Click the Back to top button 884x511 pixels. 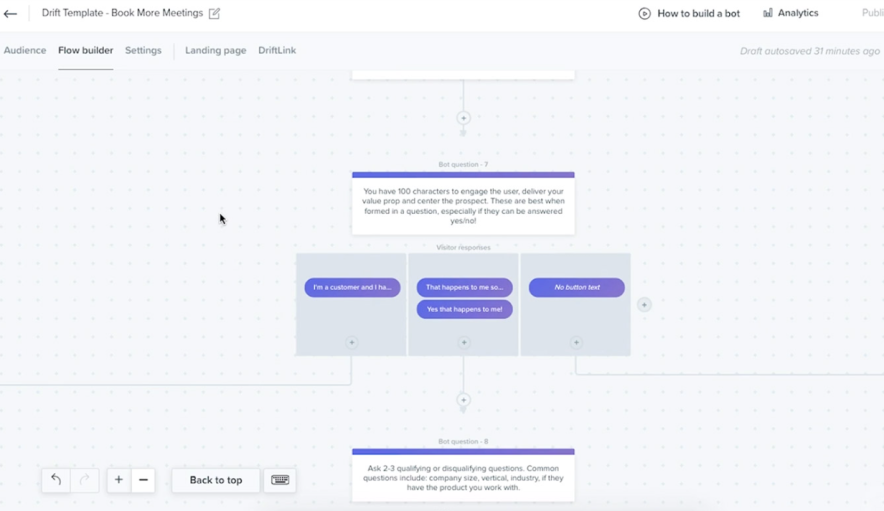coord(216,480)
